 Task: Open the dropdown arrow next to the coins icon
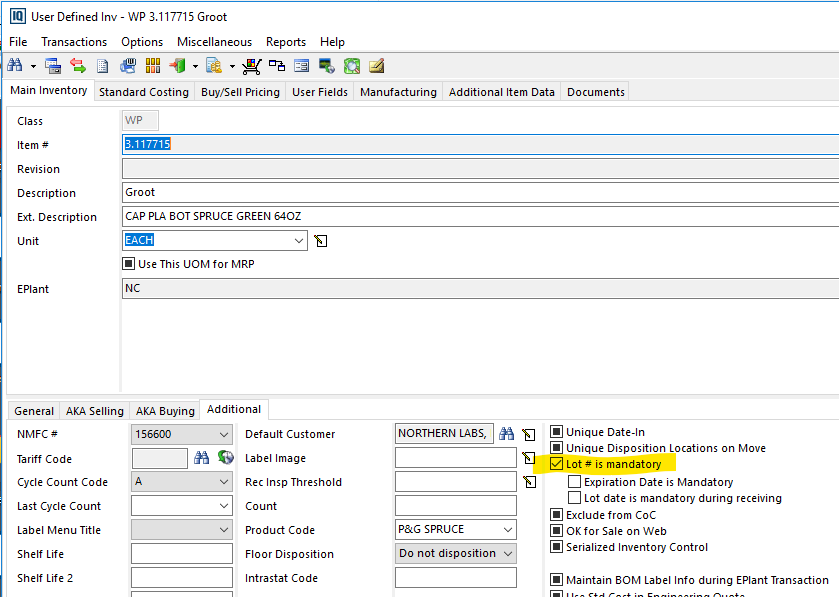(x=232, y=66)
